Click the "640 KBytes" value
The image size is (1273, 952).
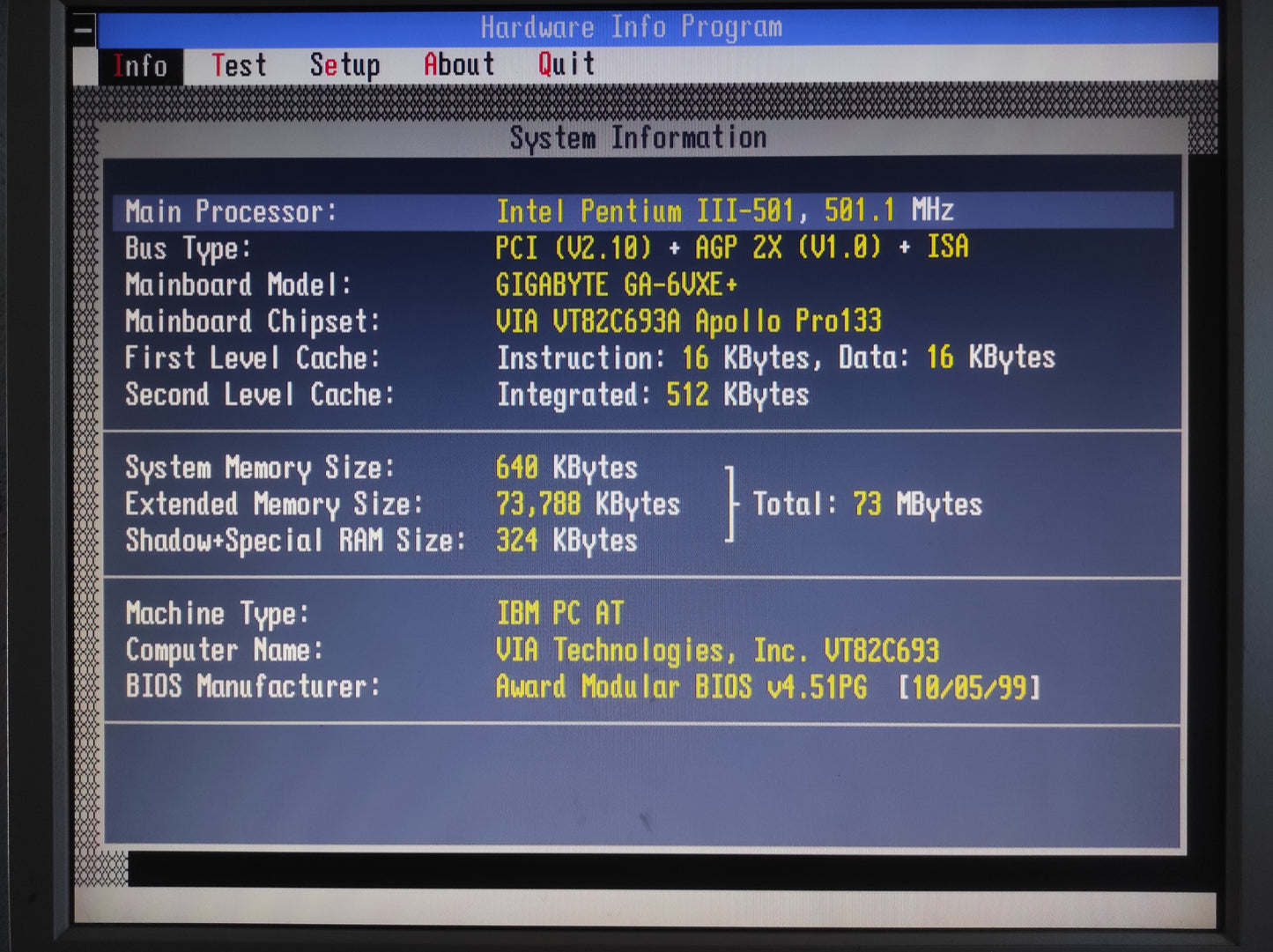pos(566,468)
